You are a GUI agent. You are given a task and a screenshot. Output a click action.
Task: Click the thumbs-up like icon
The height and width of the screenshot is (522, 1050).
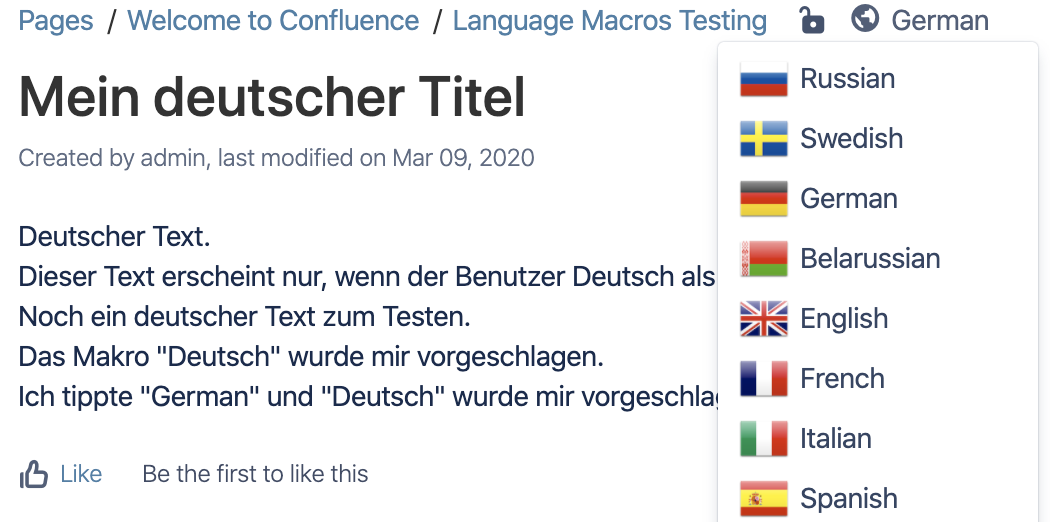[x=33, y=474]
